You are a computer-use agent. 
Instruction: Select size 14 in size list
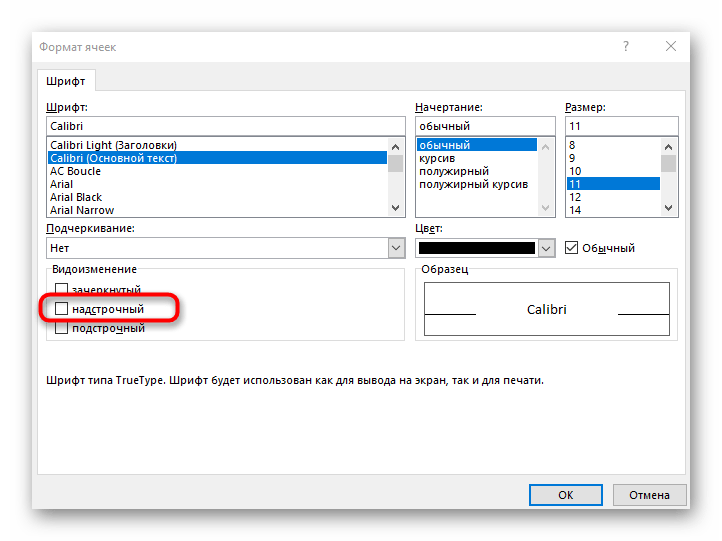click(576, 210)
